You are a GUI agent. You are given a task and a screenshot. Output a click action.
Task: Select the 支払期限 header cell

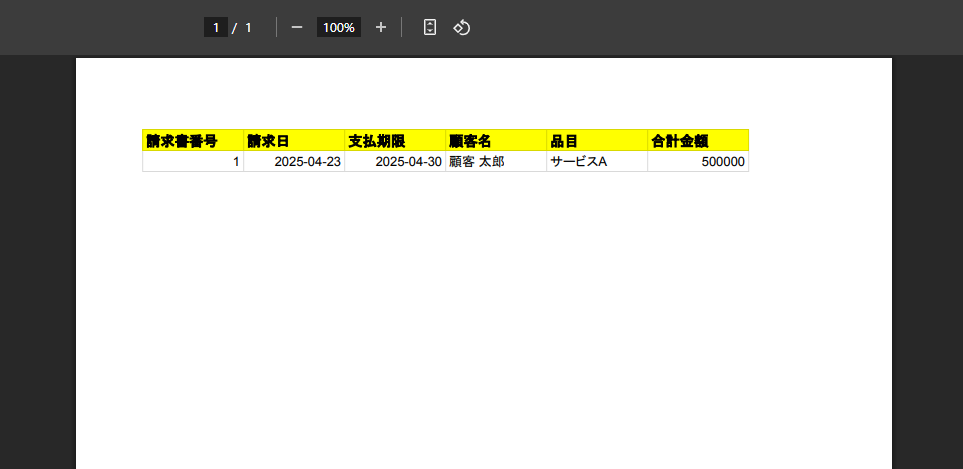pyautogui.click(x=395, y=141)
